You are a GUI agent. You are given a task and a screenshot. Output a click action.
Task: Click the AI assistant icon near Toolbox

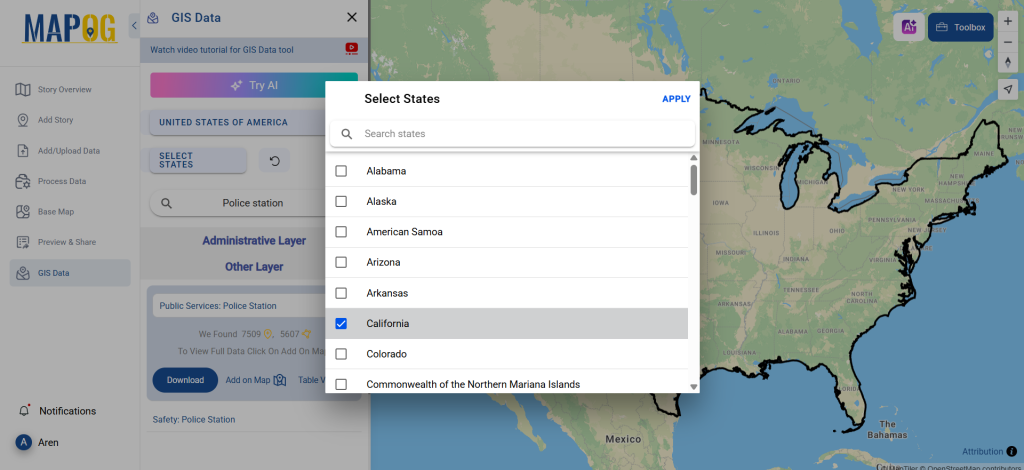pos(908,28)
